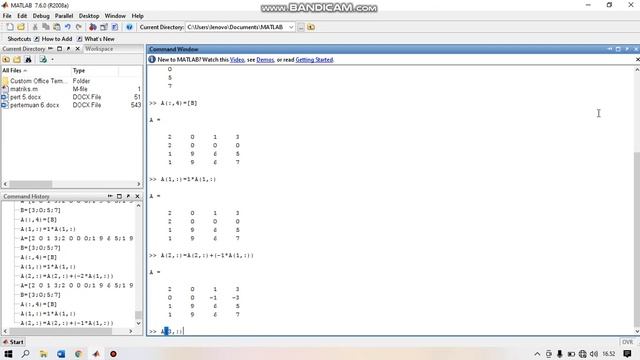Select the pert 5.docx file
Screen dimensions: 640x360
[25, 97]
